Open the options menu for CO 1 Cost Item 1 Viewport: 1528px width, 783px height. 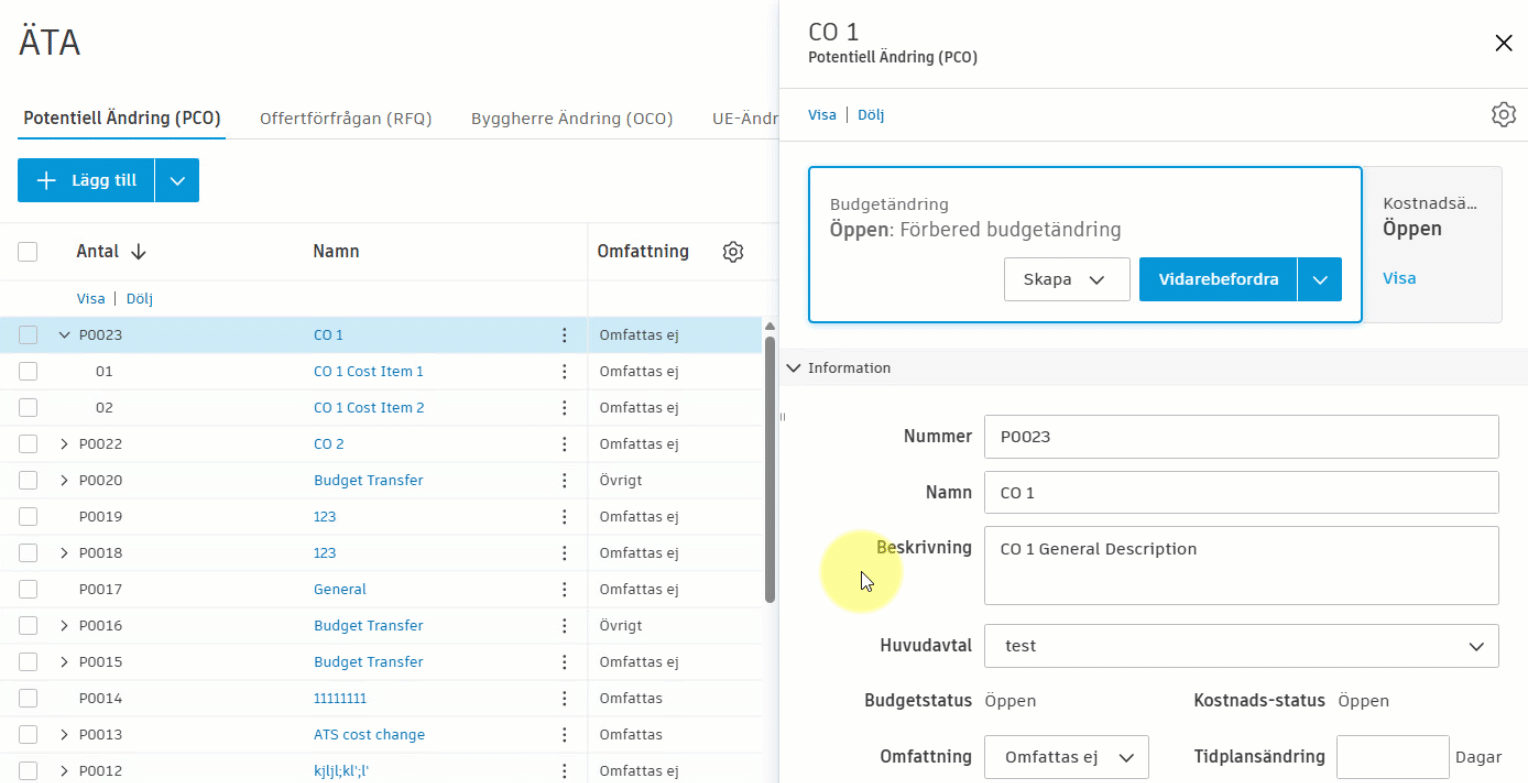pyautogui.click(x=565, y=371)
